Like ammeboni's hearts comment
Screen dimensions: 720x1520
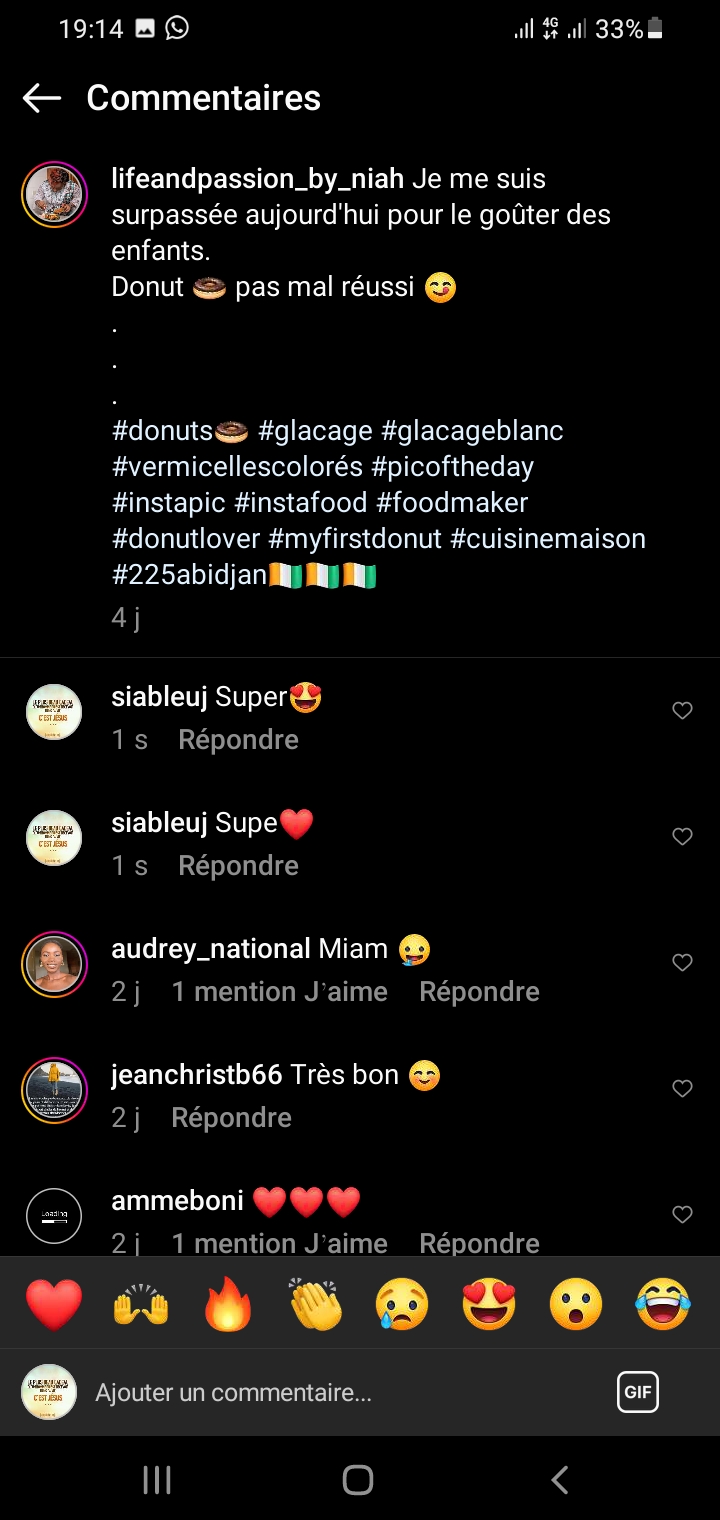[x=682, y=1215]
